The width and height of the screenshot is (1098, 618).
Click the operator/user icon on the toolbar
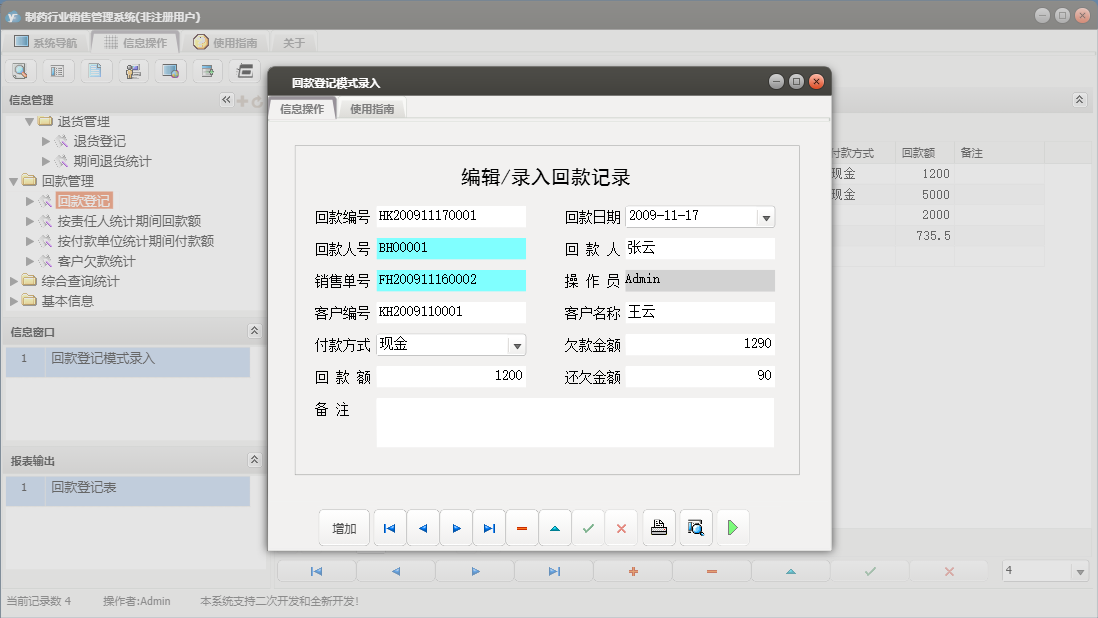click(x=130, y=70)
